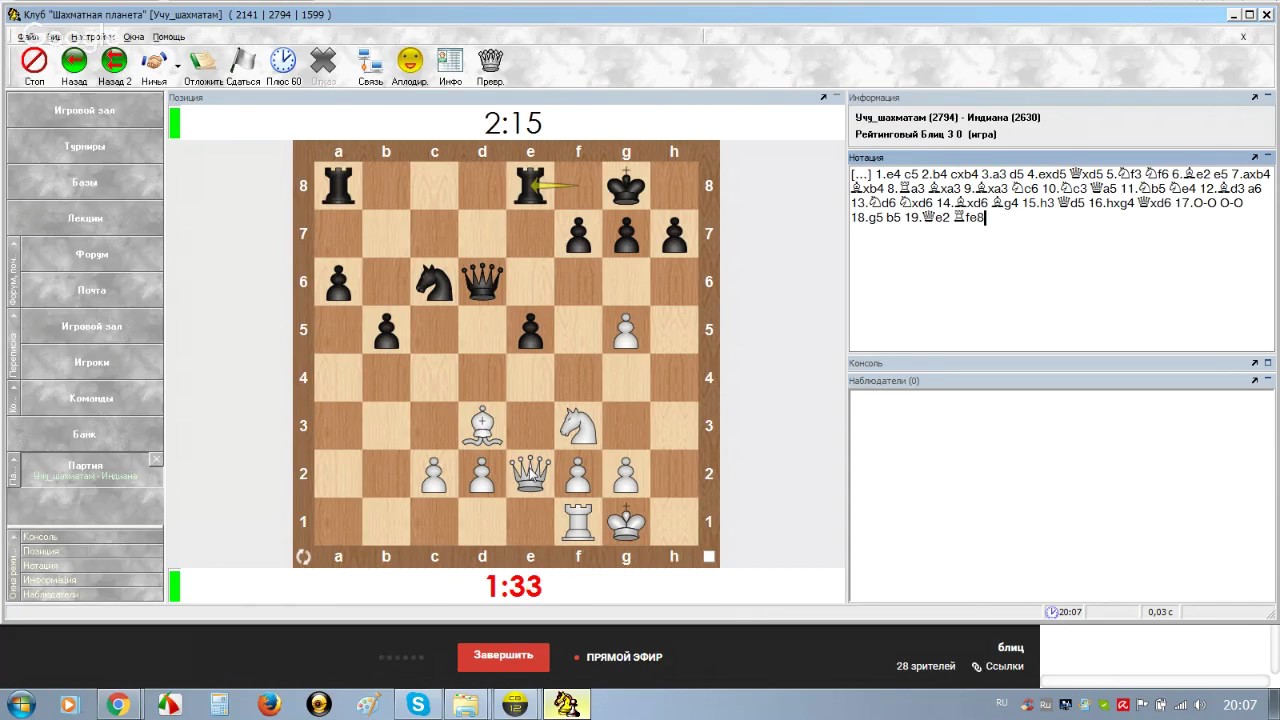
Task: Expand the Наблюдатели panel pin arrow
Action: tap(1254, 380)
